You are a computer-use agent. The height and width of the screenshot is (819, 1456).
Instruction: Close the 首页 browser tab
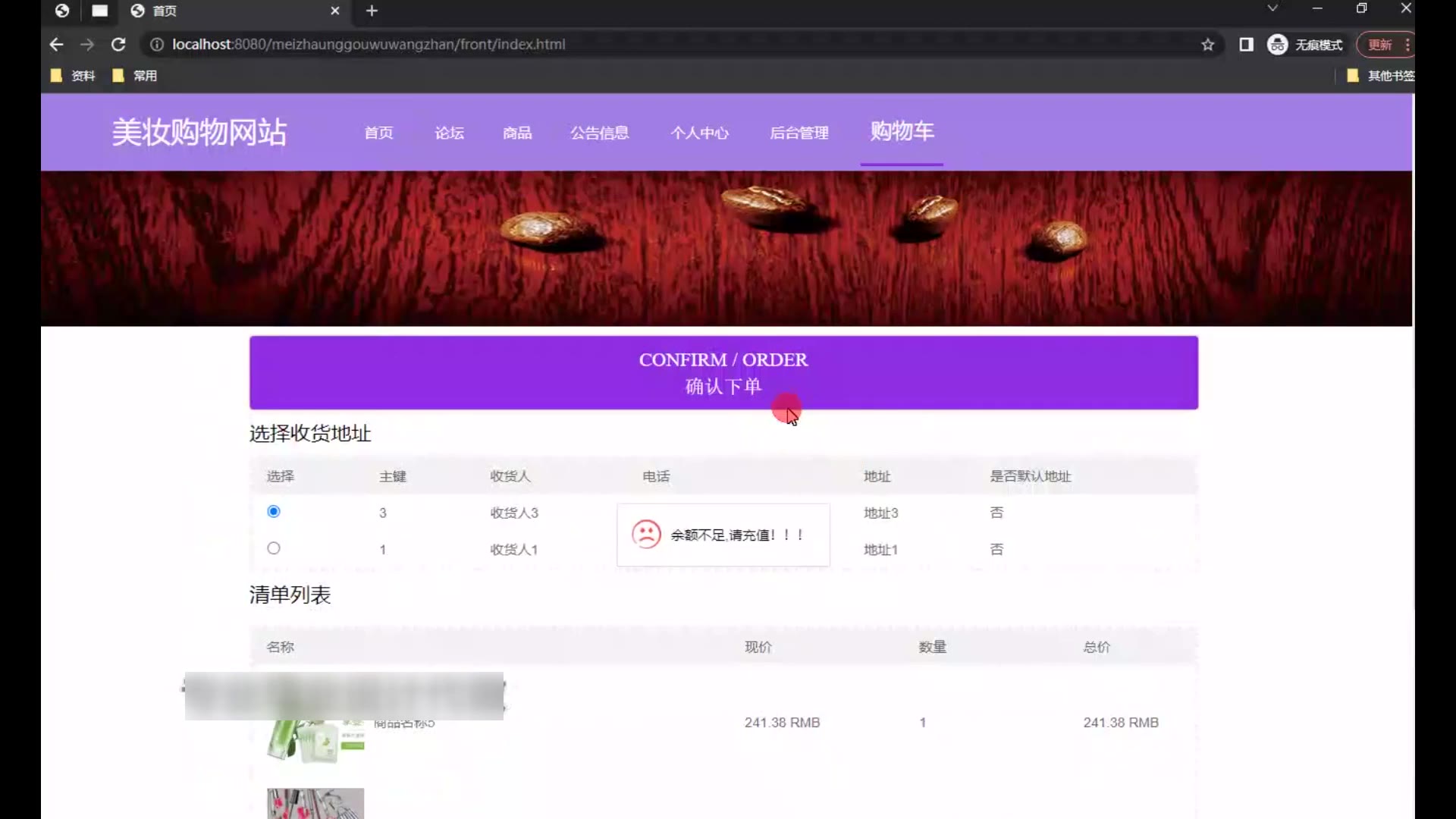tap(334, 11)
